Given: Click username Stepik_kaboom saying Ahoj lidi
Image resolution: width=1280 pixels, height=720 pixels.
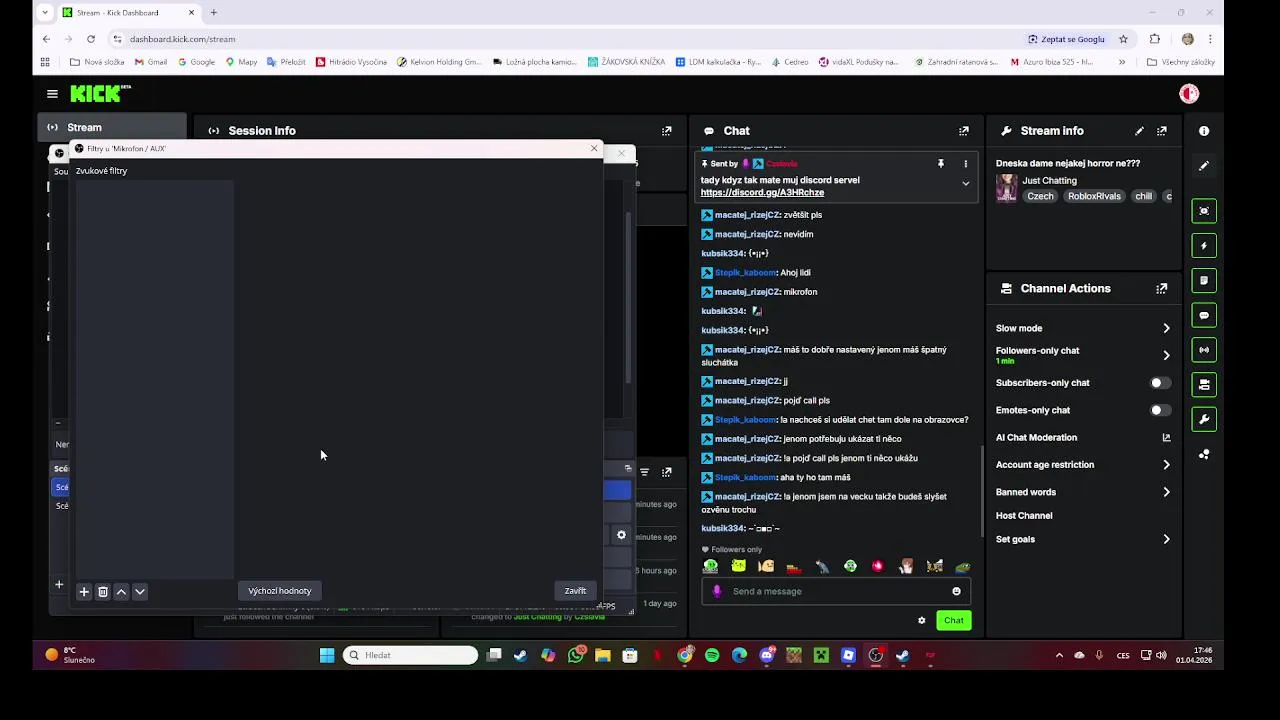Looking at the screenshot, I should coord(745,272).
